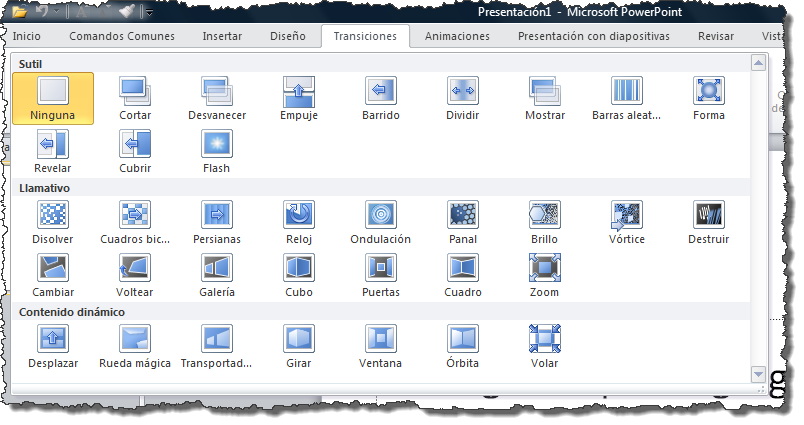Screen dimensions: 804x425
Task: Choose the Volar transition
Action: pos(545,346)
